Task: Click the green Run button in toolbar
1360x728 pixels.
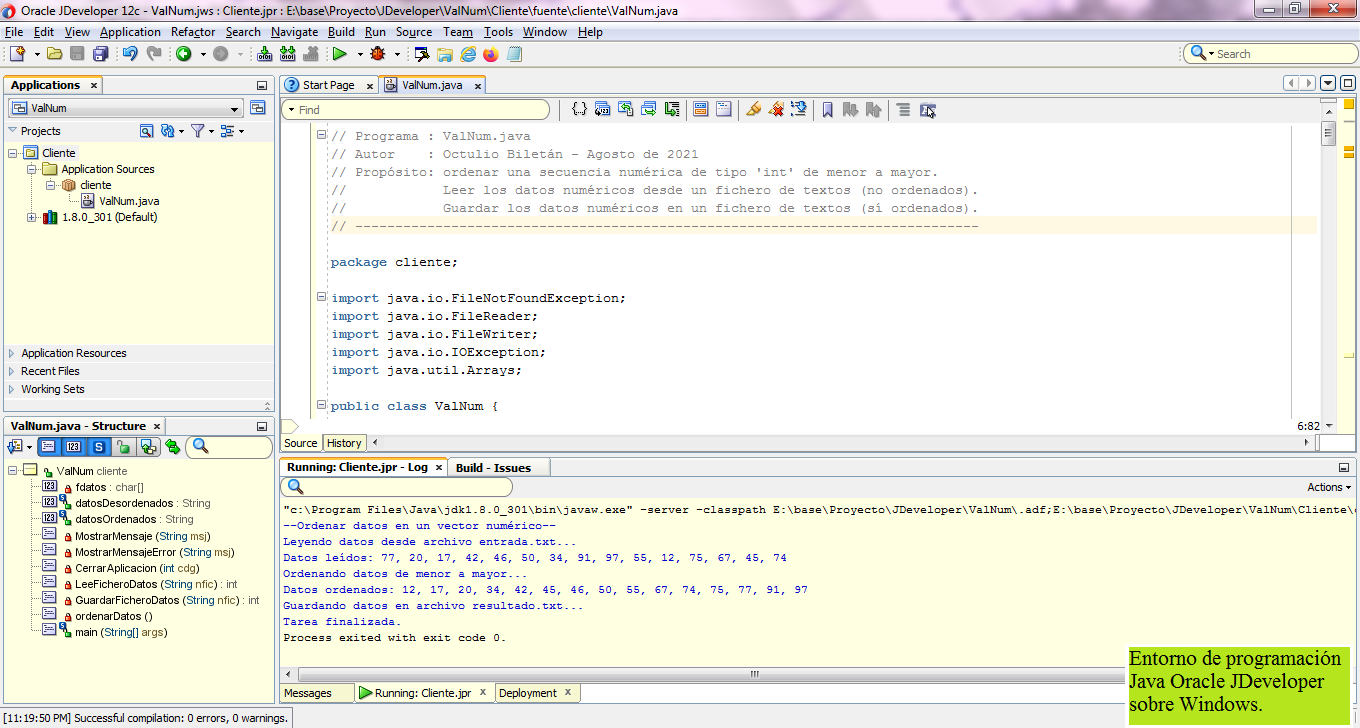Action: point(339,54)
